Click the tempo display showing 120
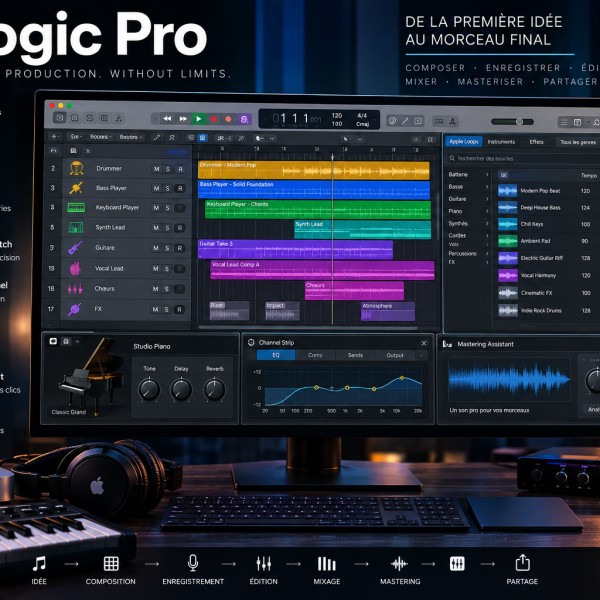The height and width of the screenshot is (600, 600). click(x=337, y=116)
